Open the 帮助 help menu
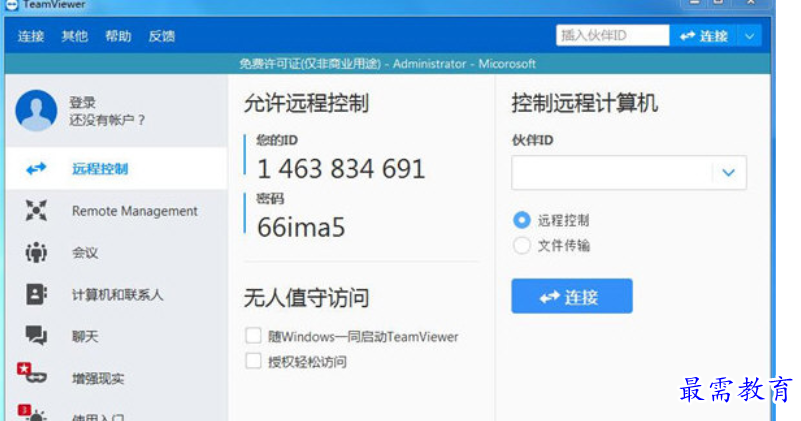This screenshot has width=801, height=421. pos(118,36)
